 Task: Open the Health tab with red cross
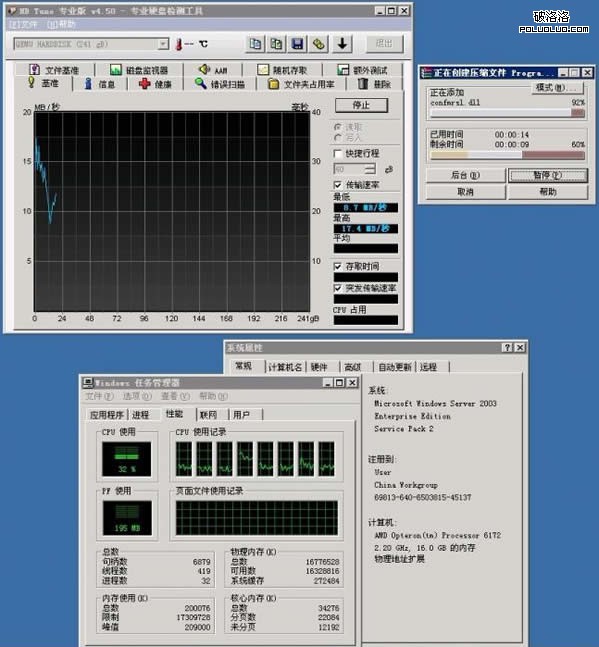pos(155,84)
